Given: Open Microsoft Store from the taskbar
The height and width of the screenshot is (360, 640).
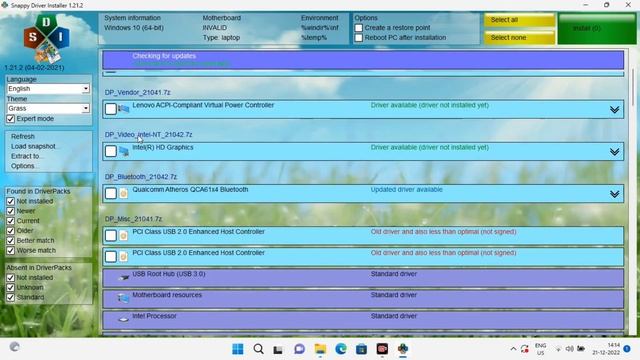Looking at the screenshot, I should (361, 349).
